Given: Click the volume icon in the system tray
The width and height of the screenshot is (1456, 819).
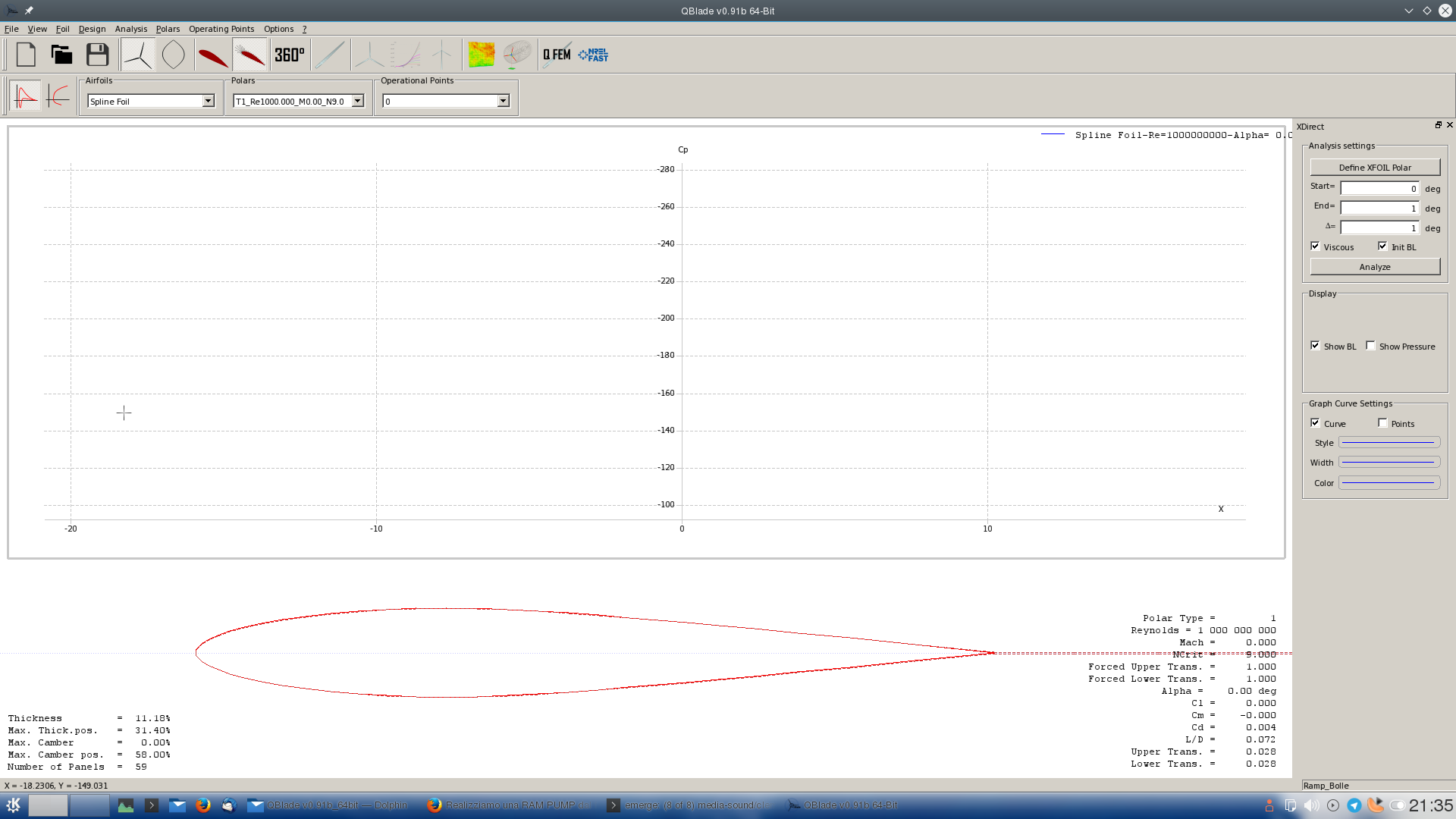Looking at the screenshot, I should coord(1311,805).
